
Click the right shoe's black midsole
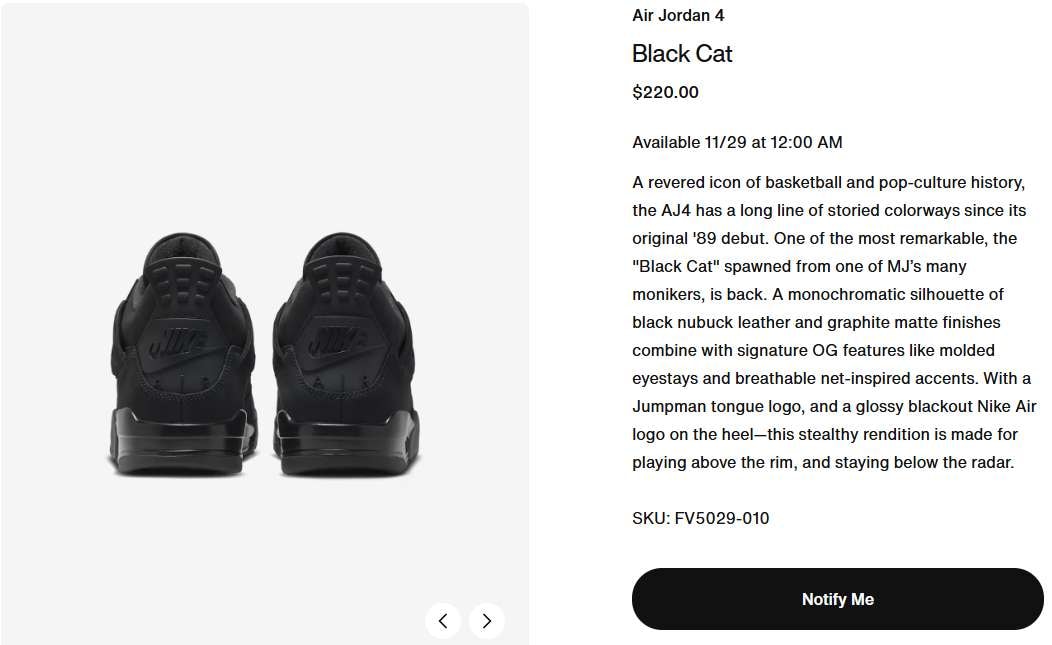pos(343,440)
